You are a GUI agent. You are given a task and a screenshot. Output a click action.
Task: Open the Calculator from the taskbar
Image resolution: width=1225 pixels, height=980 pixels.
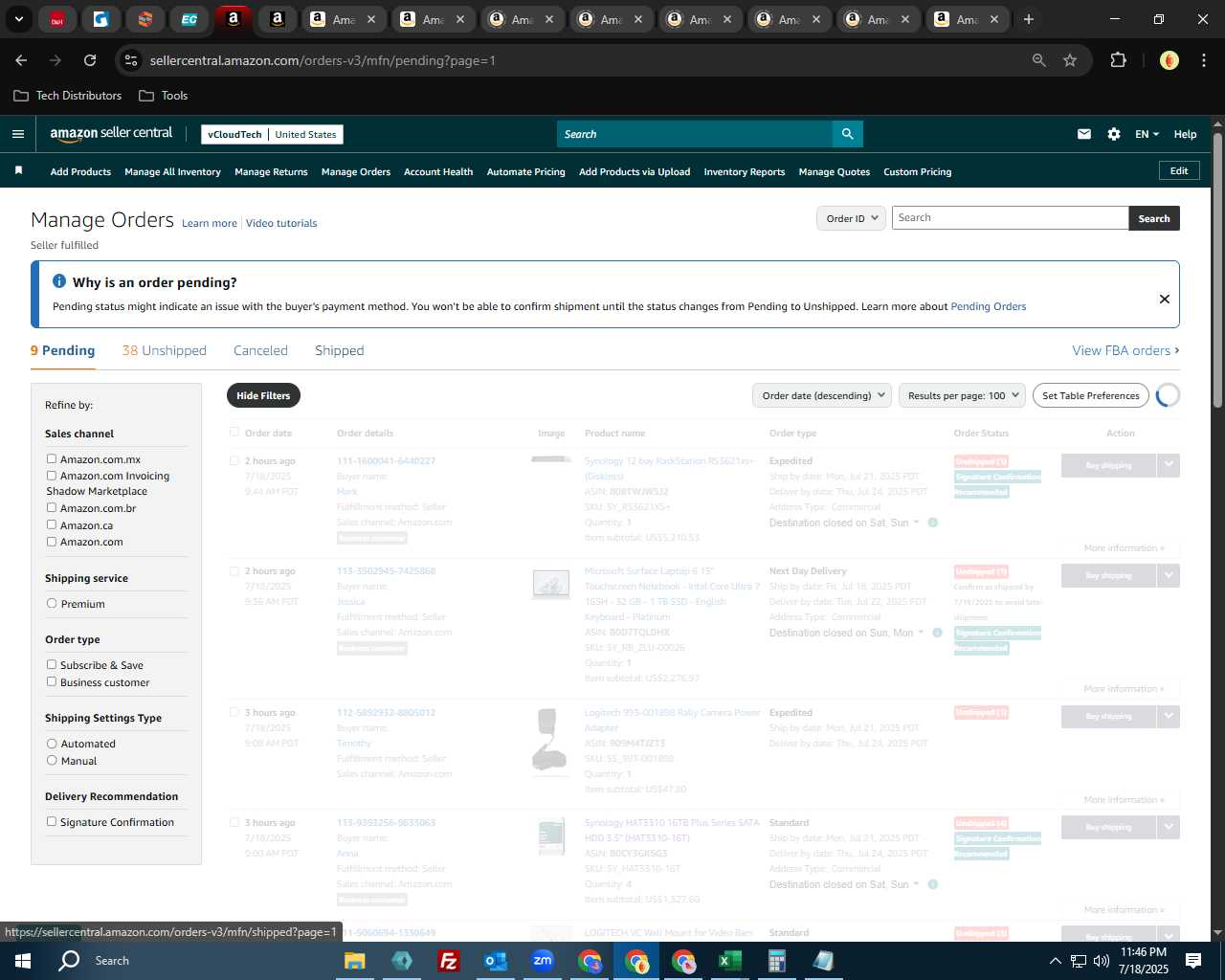[776, 961]
